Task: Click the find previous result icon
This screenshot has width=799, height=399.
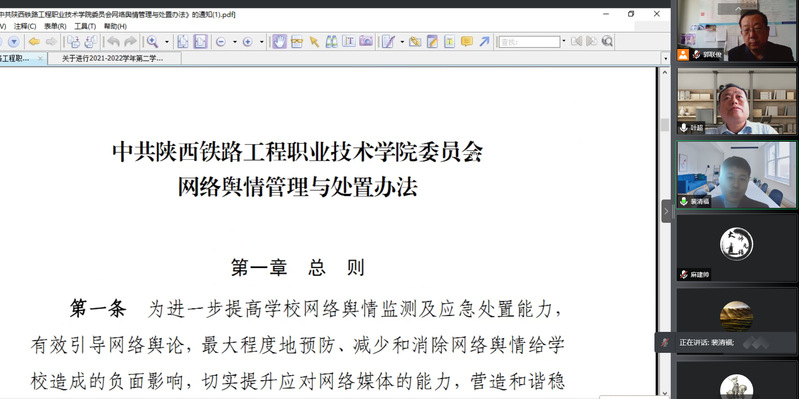Action: 576,41
